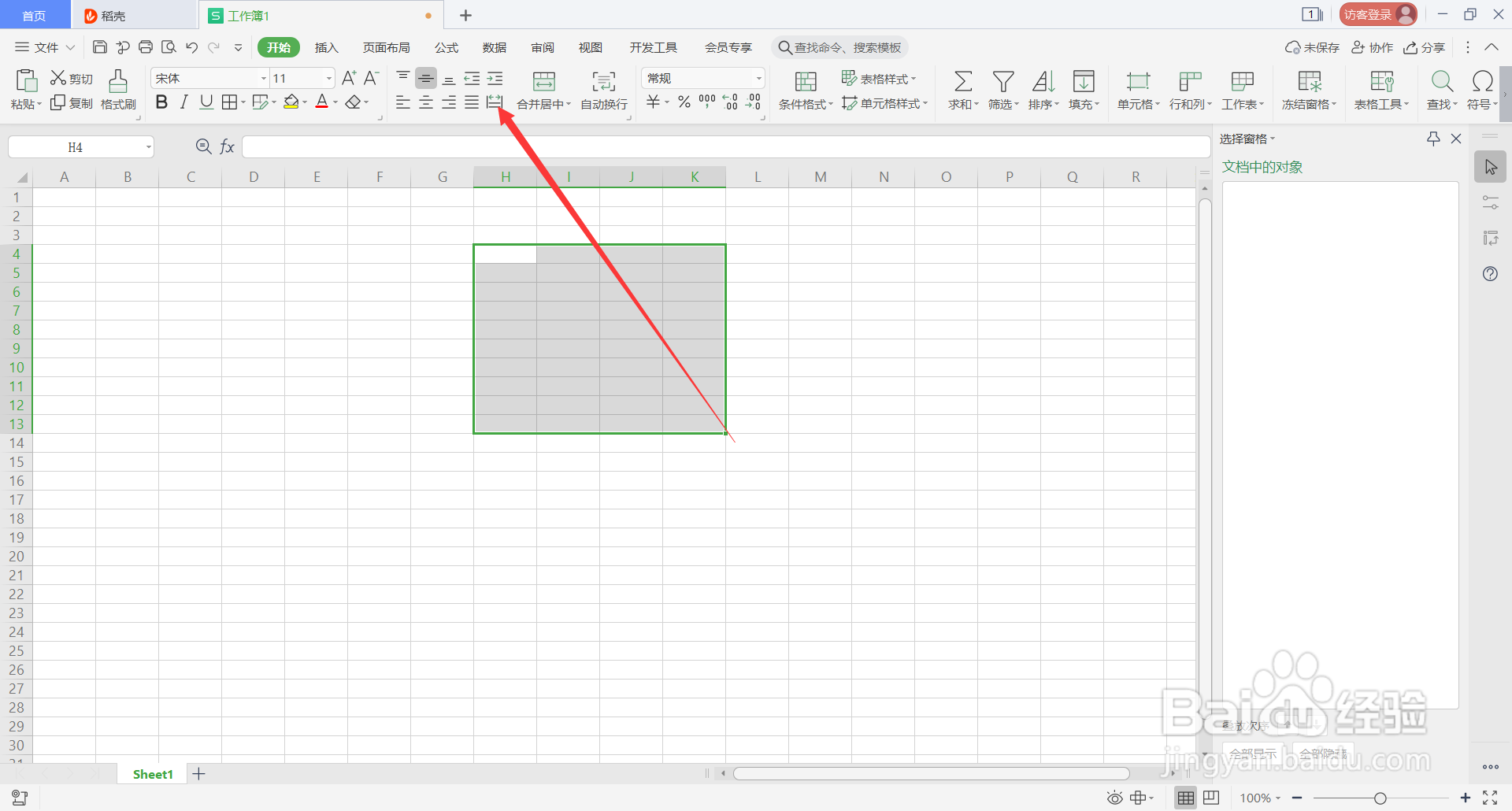
Task: Decrease font size icon
Action: 372,77
